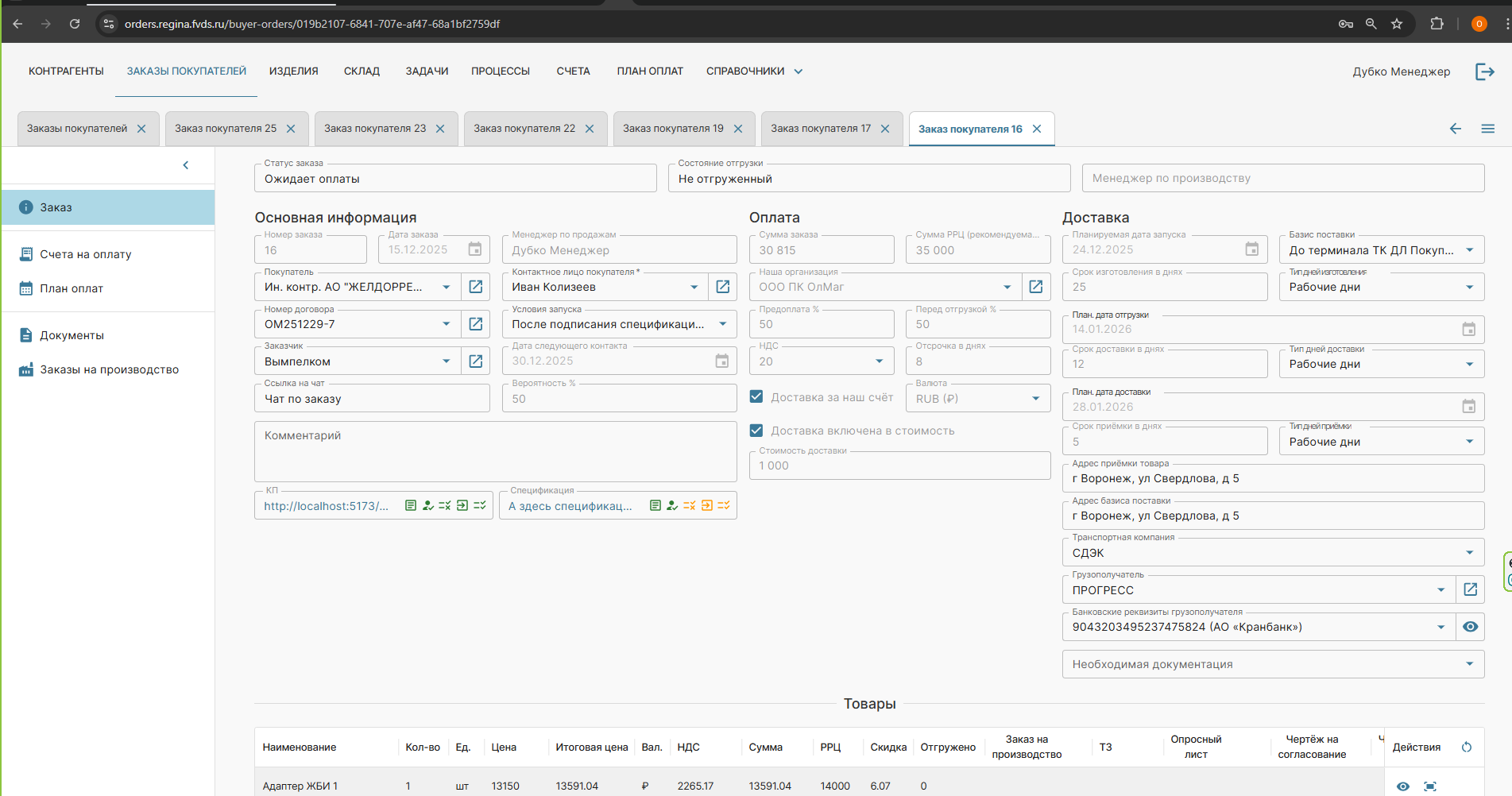The height and width of the screenshot is (796, 1512).
Task: Open the hamburger tab list menu
Action: 1487,129
